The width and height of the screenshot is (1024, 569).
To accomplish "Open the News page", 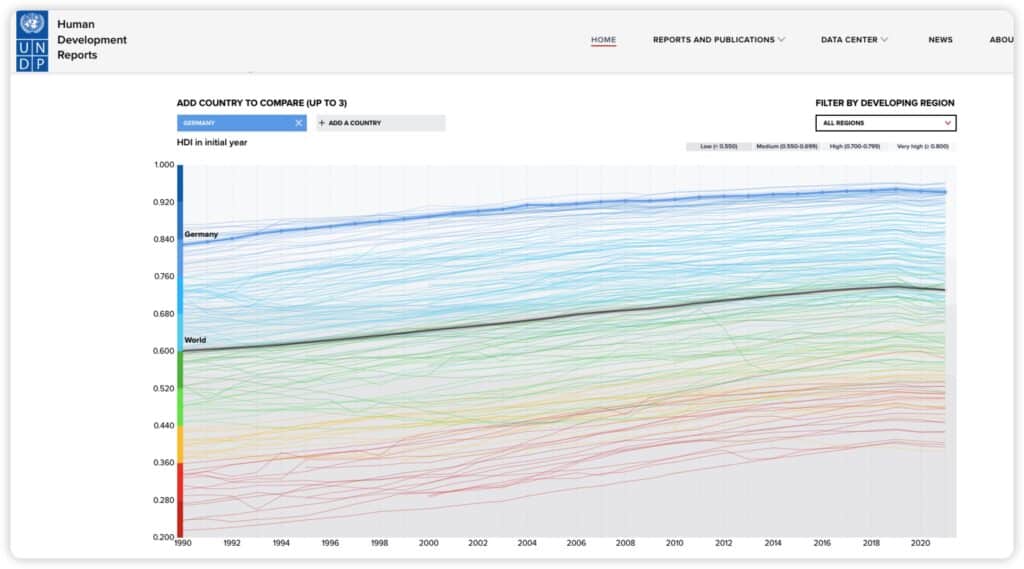I will (940, 40).
